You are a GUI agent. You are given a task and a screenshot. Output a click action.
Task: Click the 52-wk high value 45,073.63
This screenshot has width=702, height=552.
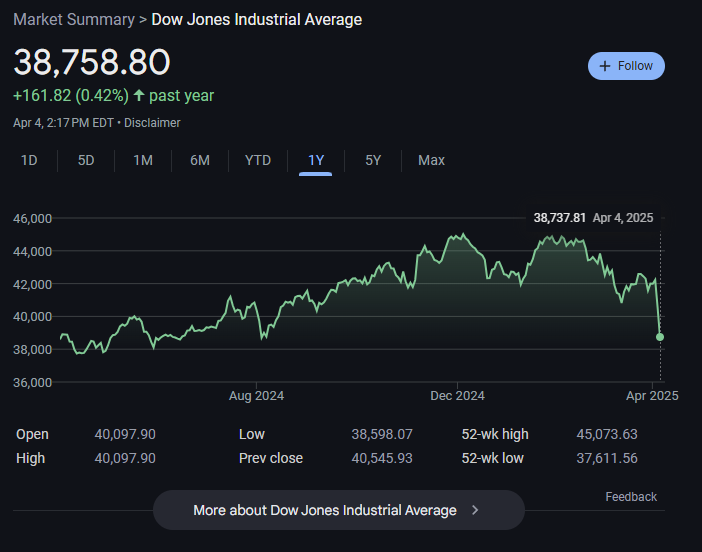pyautogui.click(x=607, y=434)
